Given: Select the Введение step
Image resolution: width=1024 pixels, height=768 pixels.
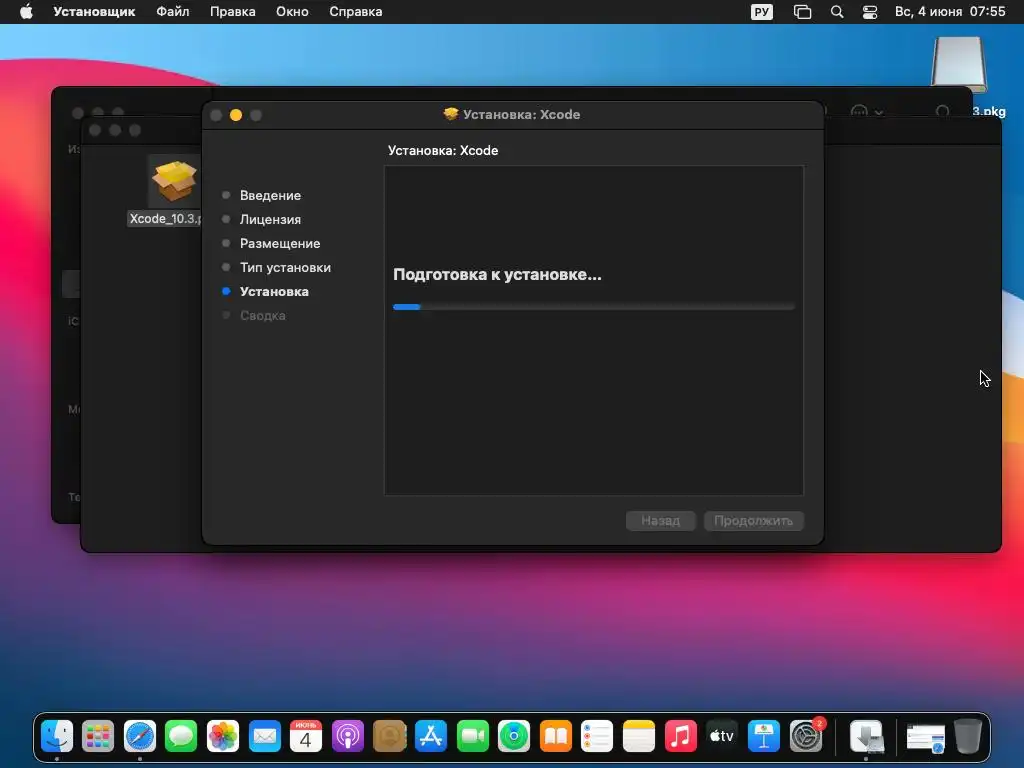Looking at the screenshot, I should tap(270, 195).
